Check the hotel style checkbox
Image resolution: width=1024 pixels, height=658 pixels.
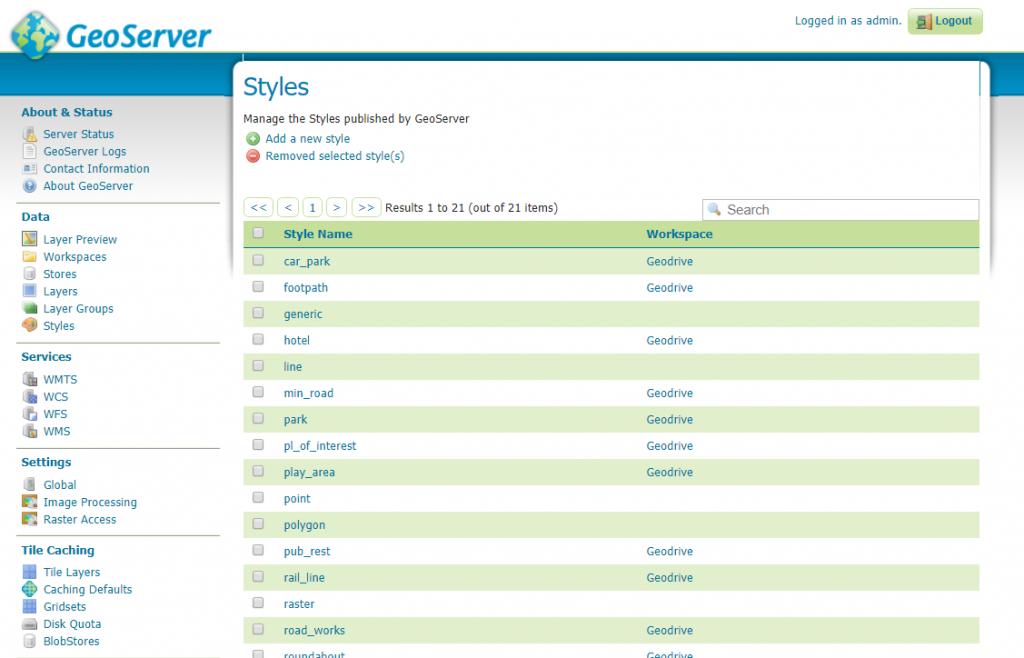pyautogui.click(x=258, y=339)
